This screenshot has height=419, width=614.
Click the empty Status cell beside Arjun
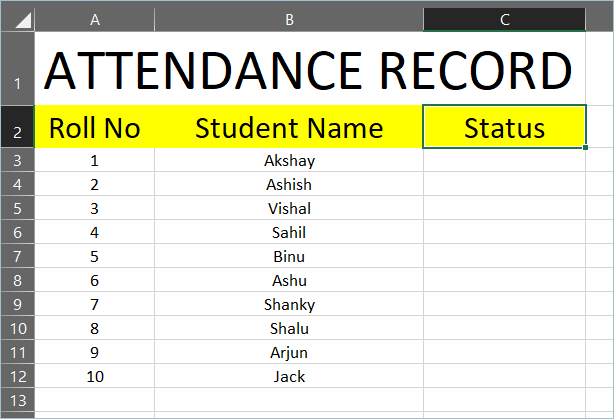tap(504, 353)
